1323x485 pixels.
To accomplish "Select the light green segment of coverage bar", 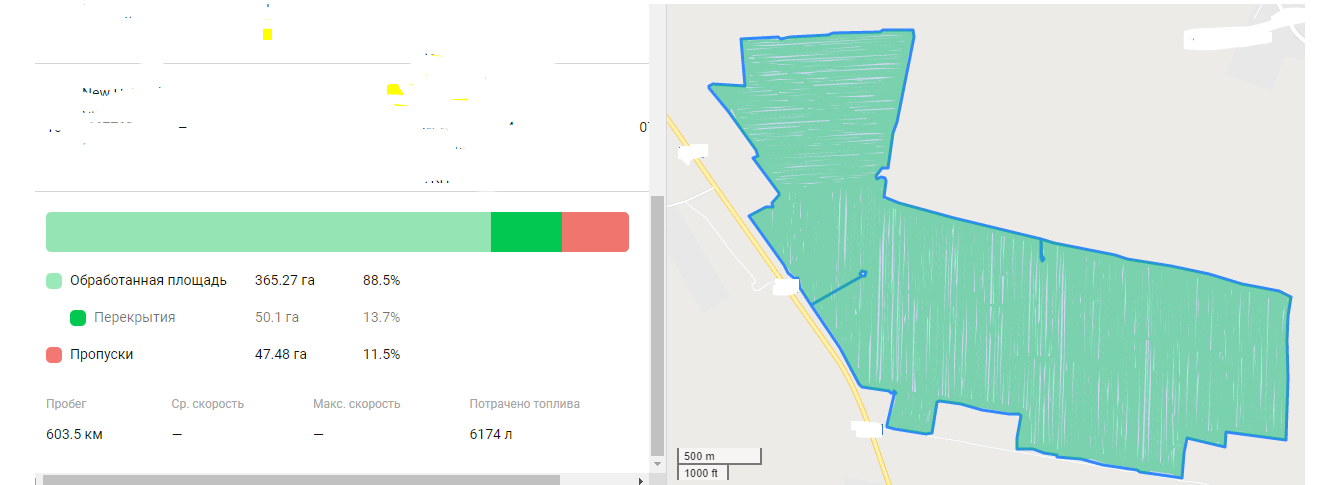I will pyautogui.click(x=268, y=232).
